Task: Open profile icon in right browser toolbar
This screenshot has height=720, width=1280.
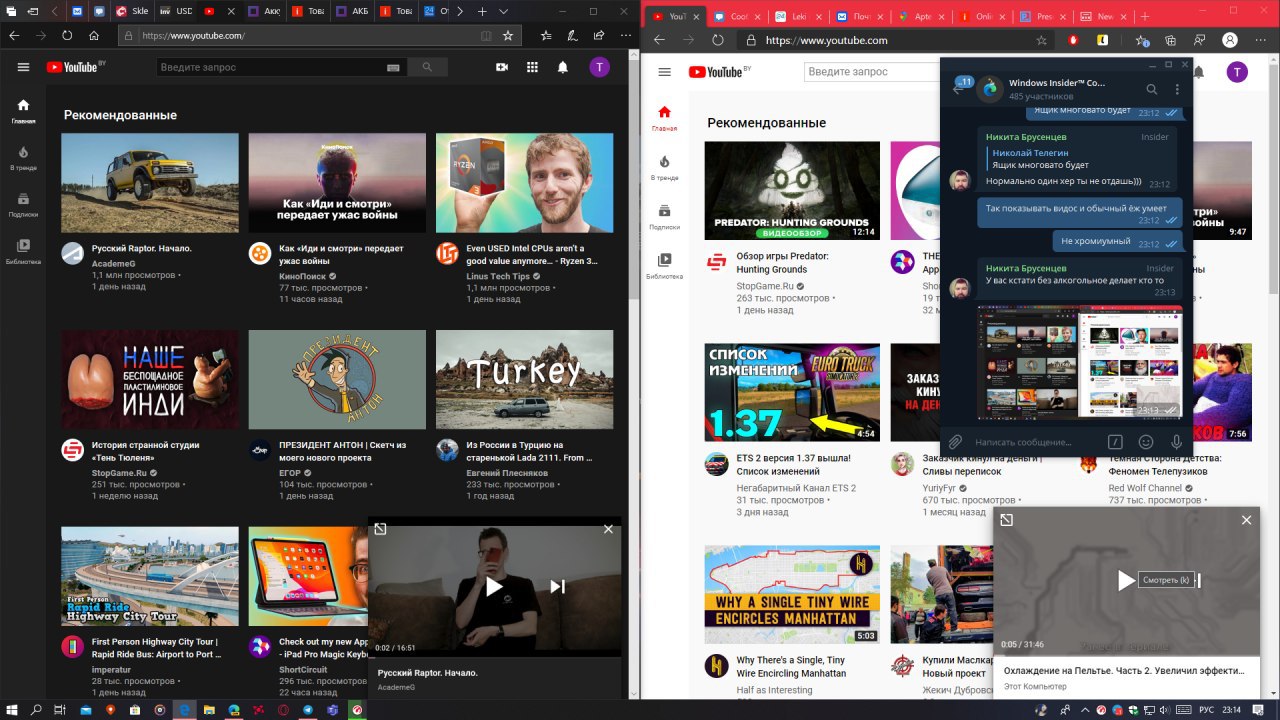Action: tap(1230, 40)
